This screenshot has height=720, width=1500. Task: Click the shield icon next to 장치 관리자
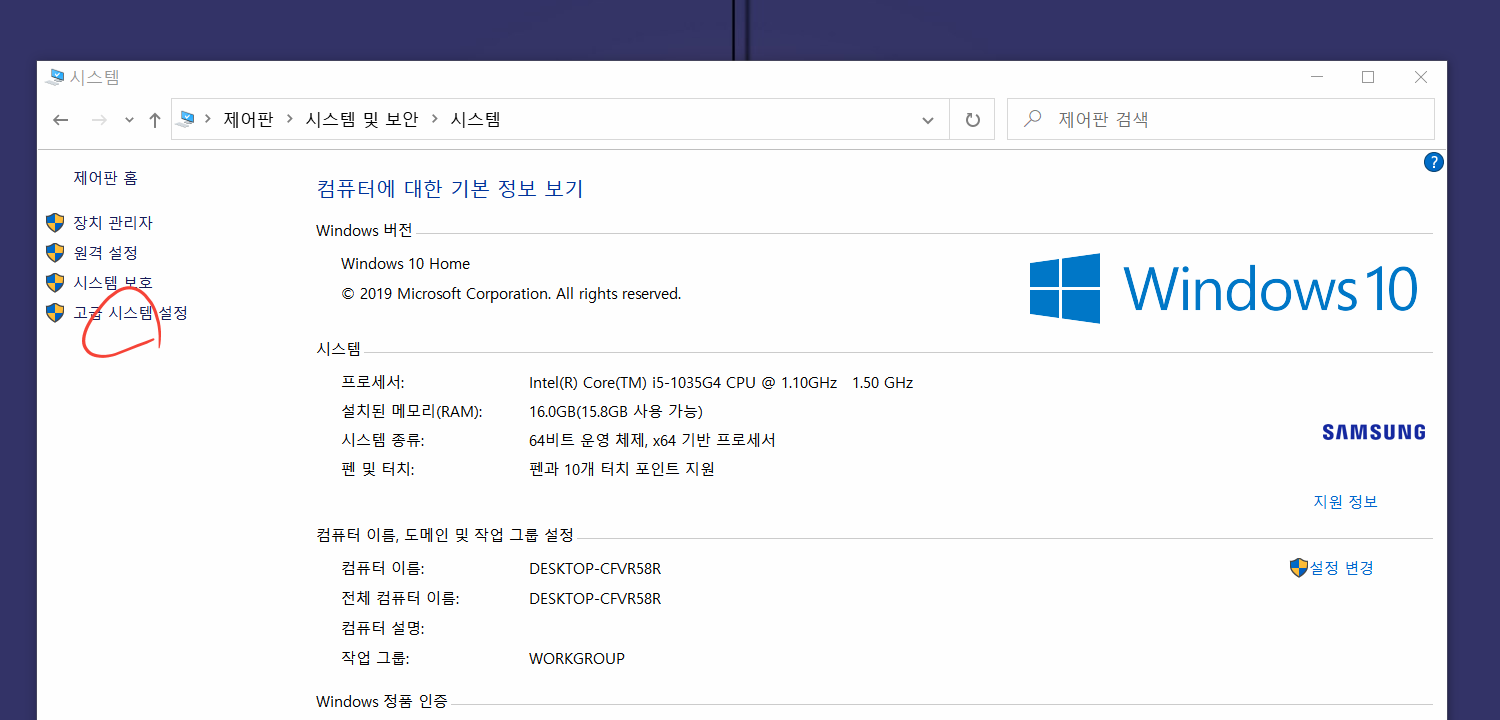click(55, 223)
